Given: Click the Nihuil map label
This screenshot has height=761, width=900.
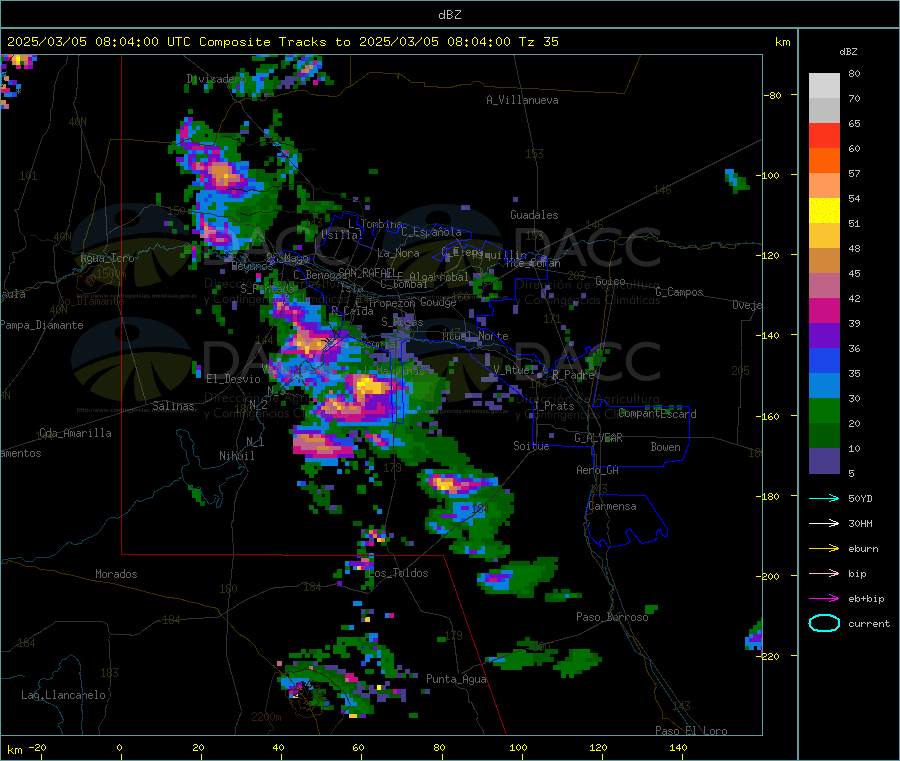Looking at the screenshot, I should [236, 456].
